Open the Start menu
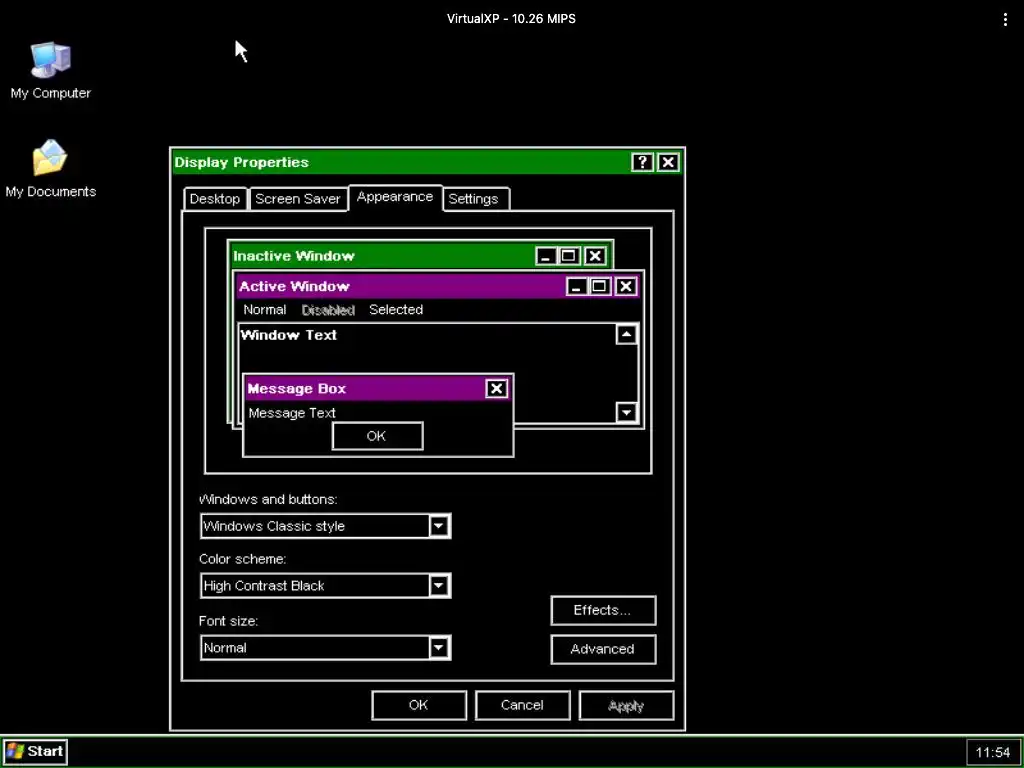1024x768 pixels. click(35, 751)
